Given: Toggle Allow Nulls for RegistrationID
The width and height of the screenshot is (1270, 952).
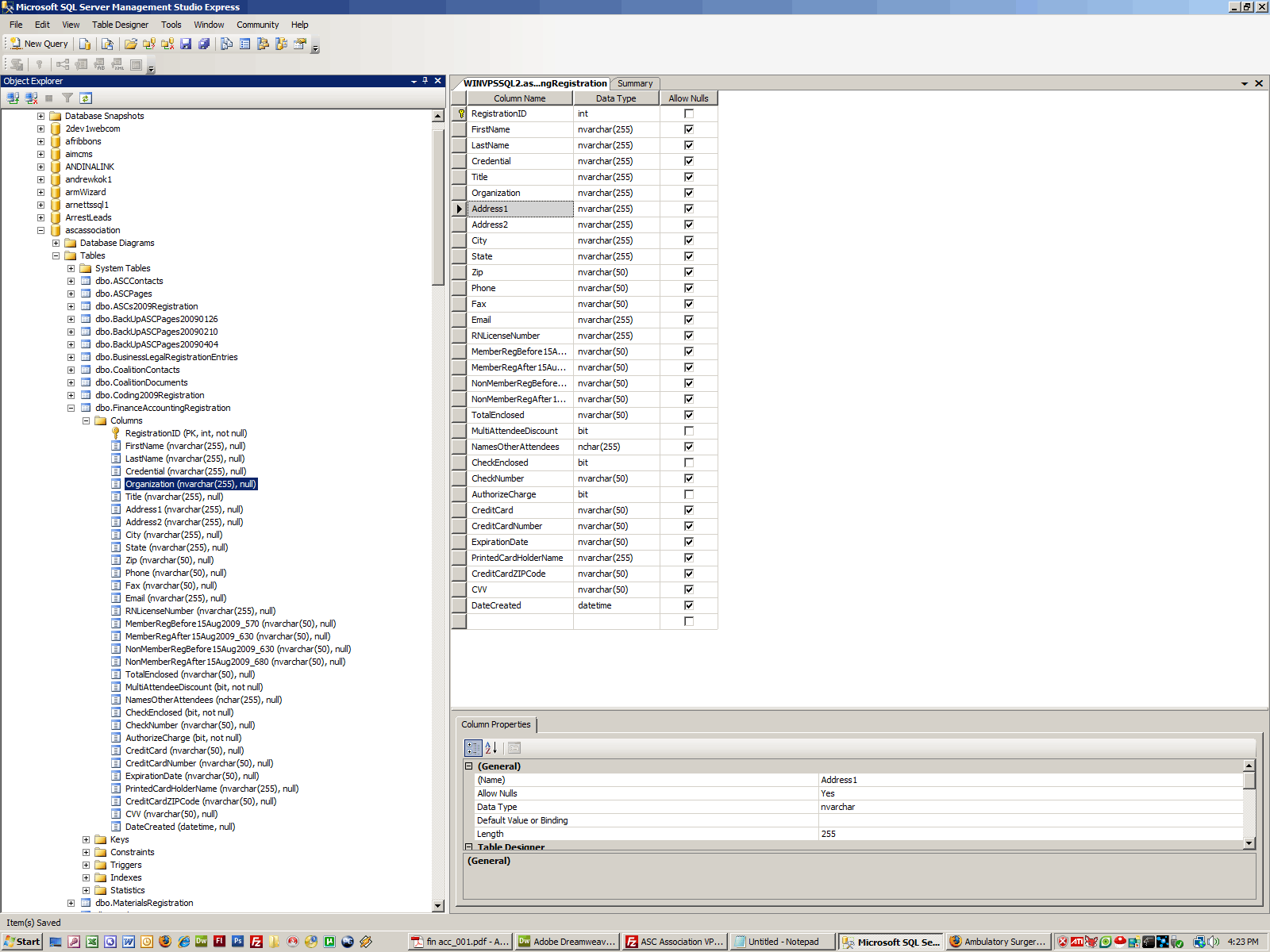Looking at the screenshot, I should (689, 113).
